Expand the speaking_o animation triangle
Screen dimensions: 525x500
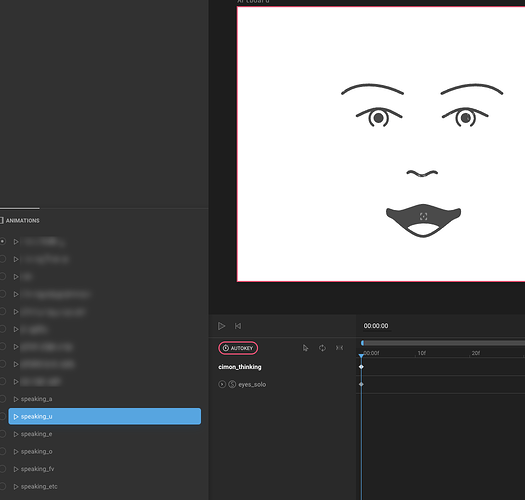[x=16, y=451]
